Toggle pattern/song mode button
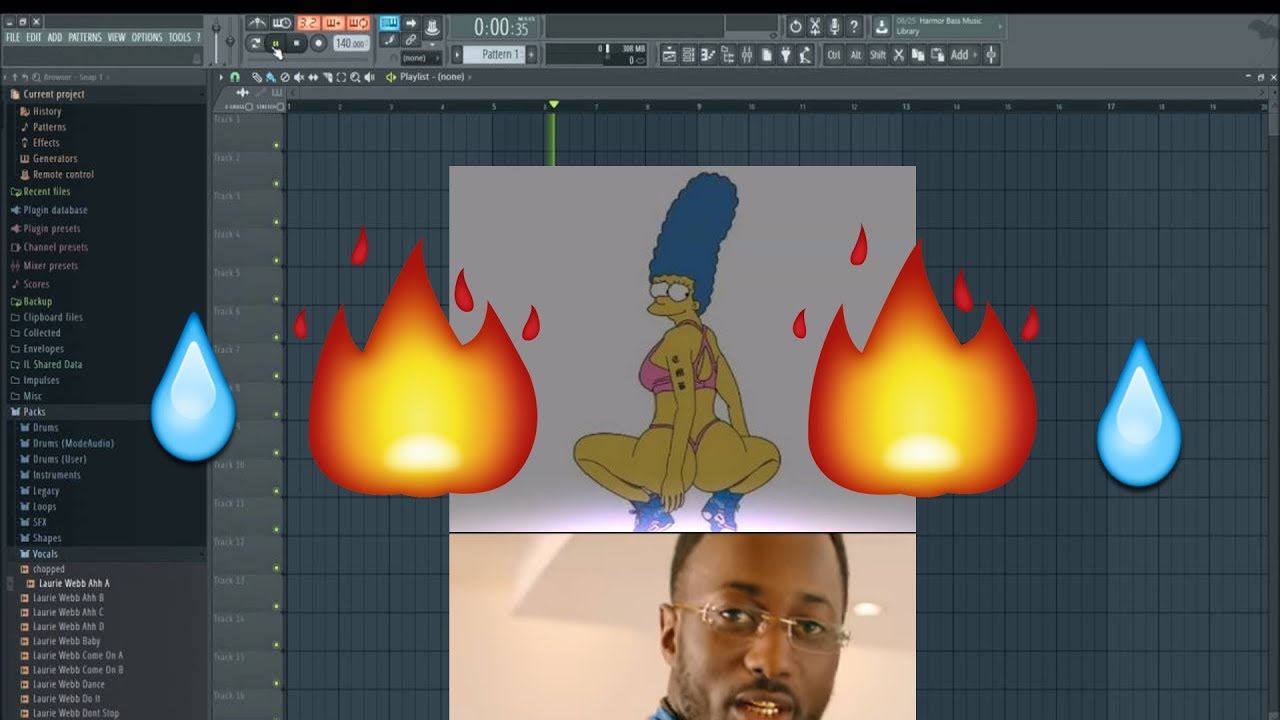 pos(255,43)
